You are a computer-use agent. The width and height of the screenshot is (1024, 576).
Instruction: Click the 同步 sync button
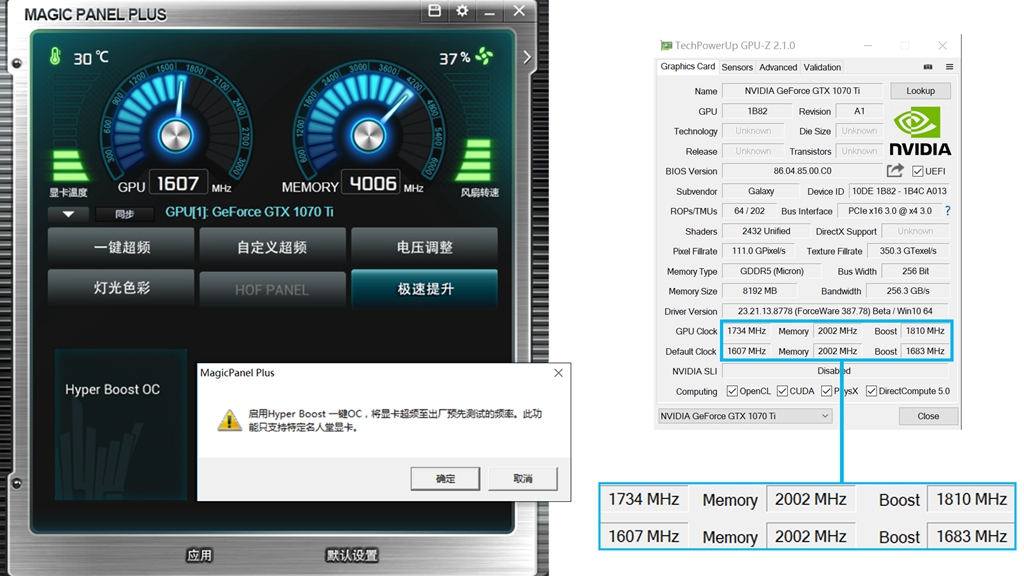[x=124, y=214]
